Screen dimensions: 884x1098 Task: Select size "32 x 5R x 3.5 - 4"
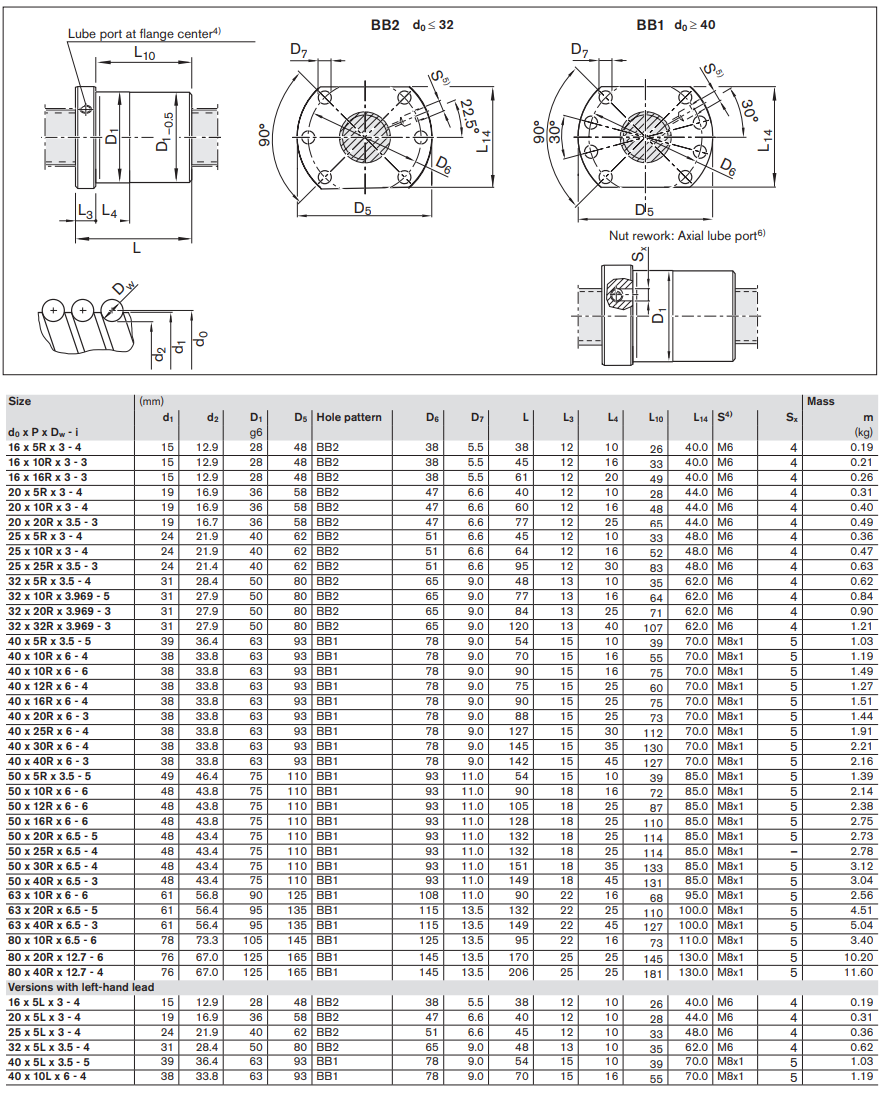tap(49, 581)
